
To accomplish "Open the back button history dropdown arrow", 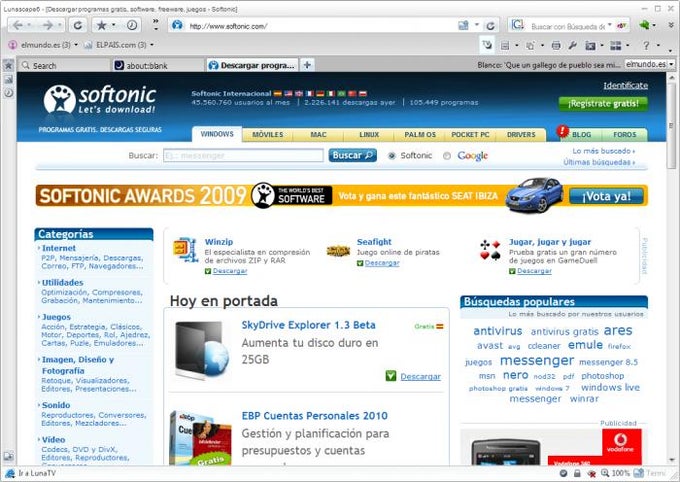I will click(29, 25).
